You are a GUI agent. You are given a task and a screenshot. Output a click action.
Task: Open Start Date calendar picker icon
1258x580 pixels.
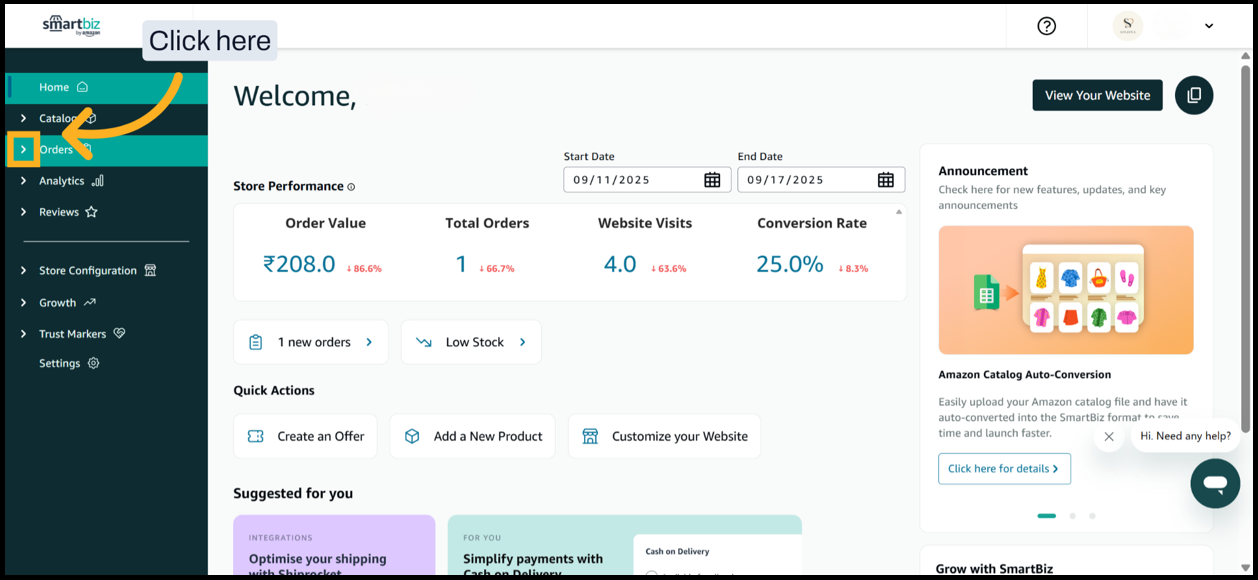[x=712, y=180]
